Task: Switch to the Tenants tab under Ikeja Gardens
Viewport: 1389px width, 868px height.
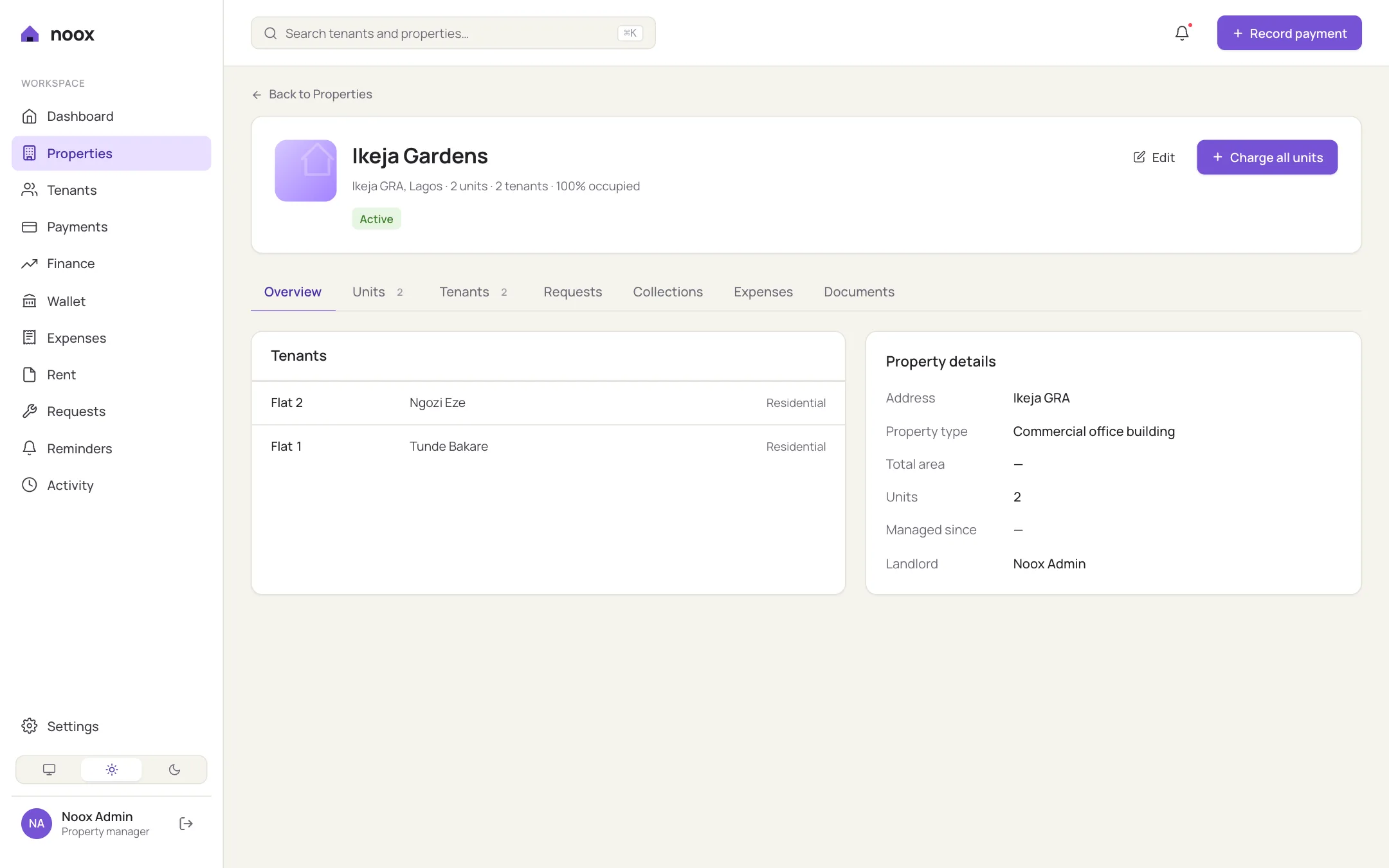Action: (x=473, y=292)
